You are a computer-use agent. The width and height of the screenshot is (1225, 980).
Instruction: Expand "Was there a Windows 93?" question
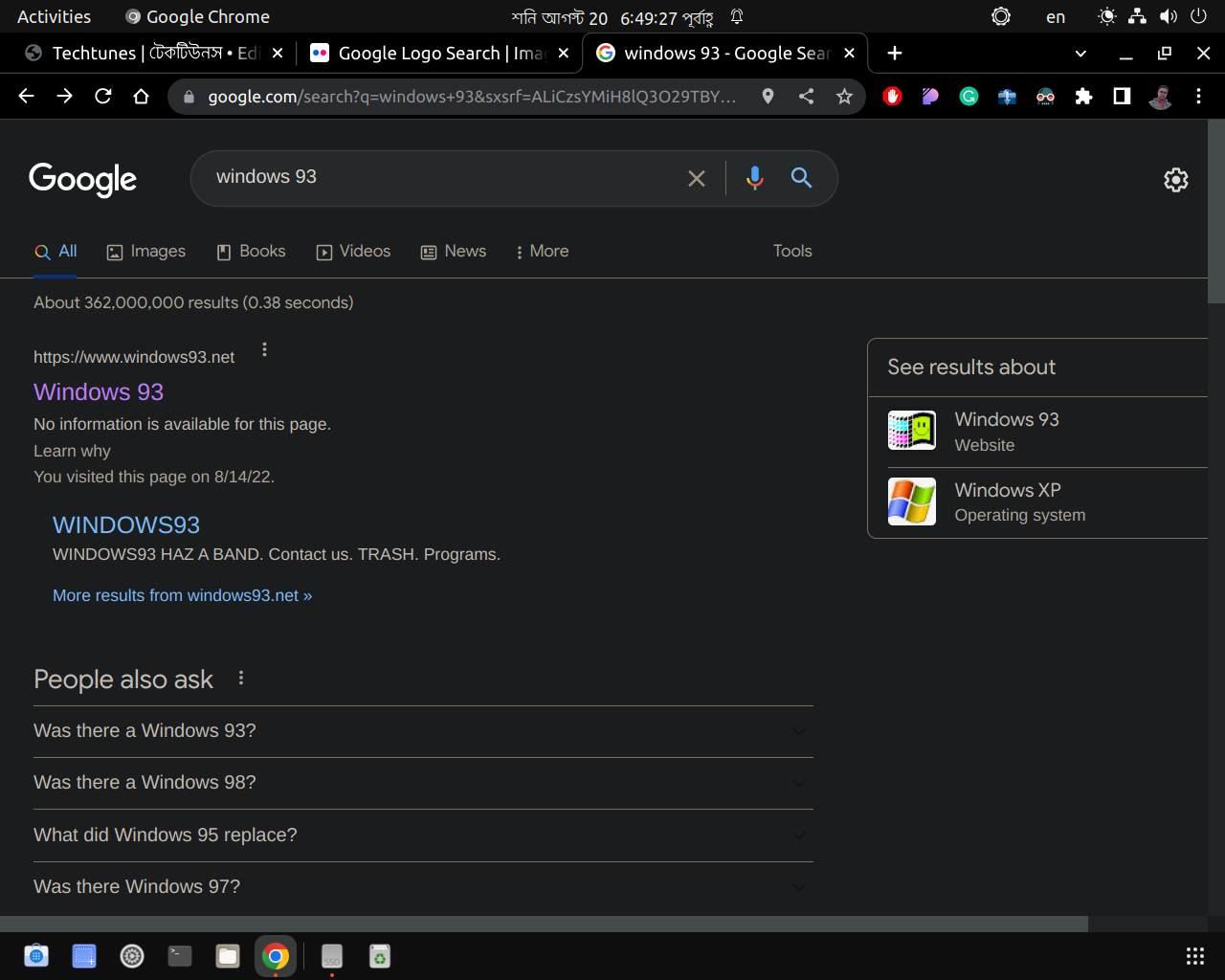pos(423,731)
